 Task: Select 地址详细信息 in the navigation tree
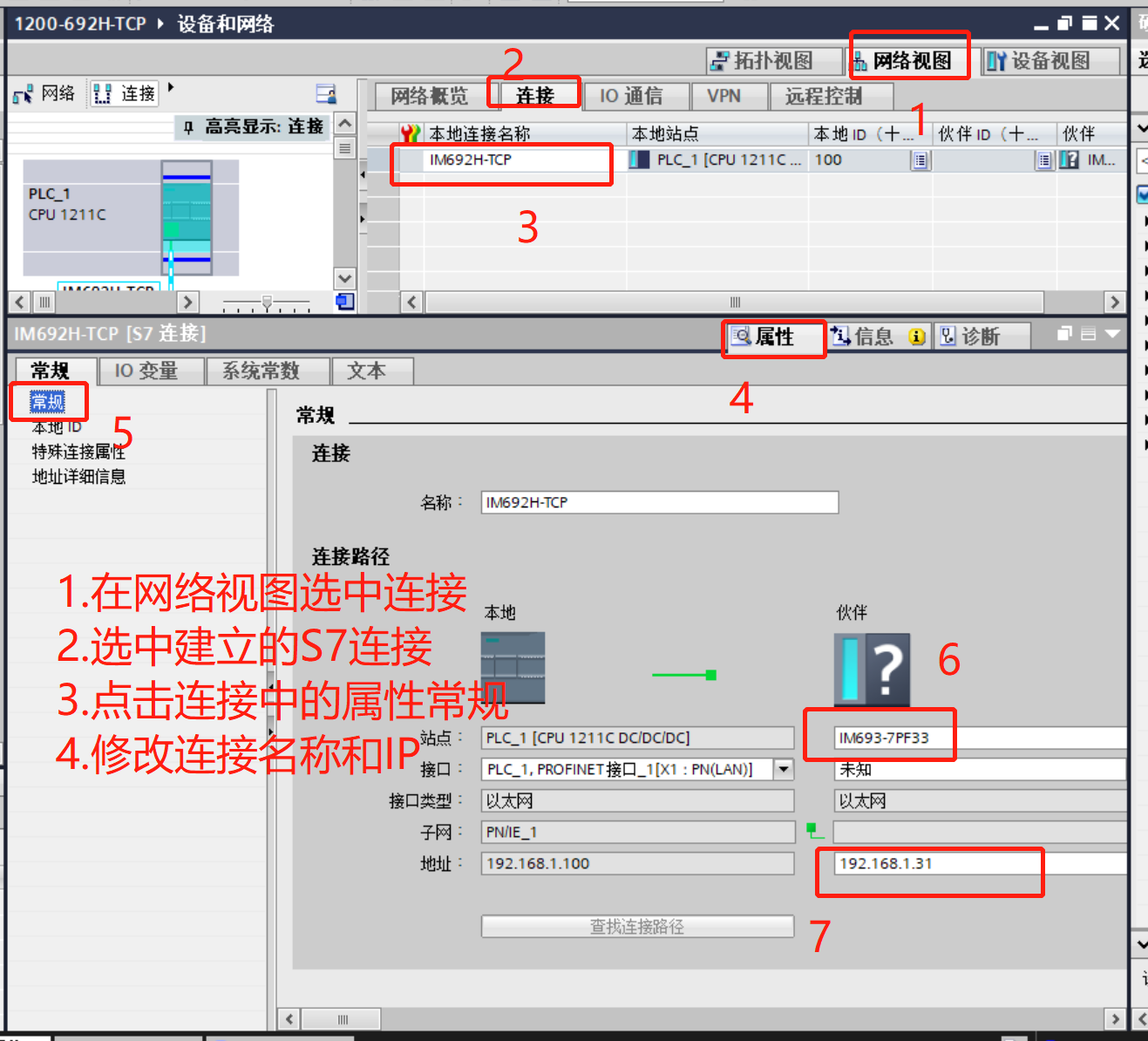click(x=78, y=476)
